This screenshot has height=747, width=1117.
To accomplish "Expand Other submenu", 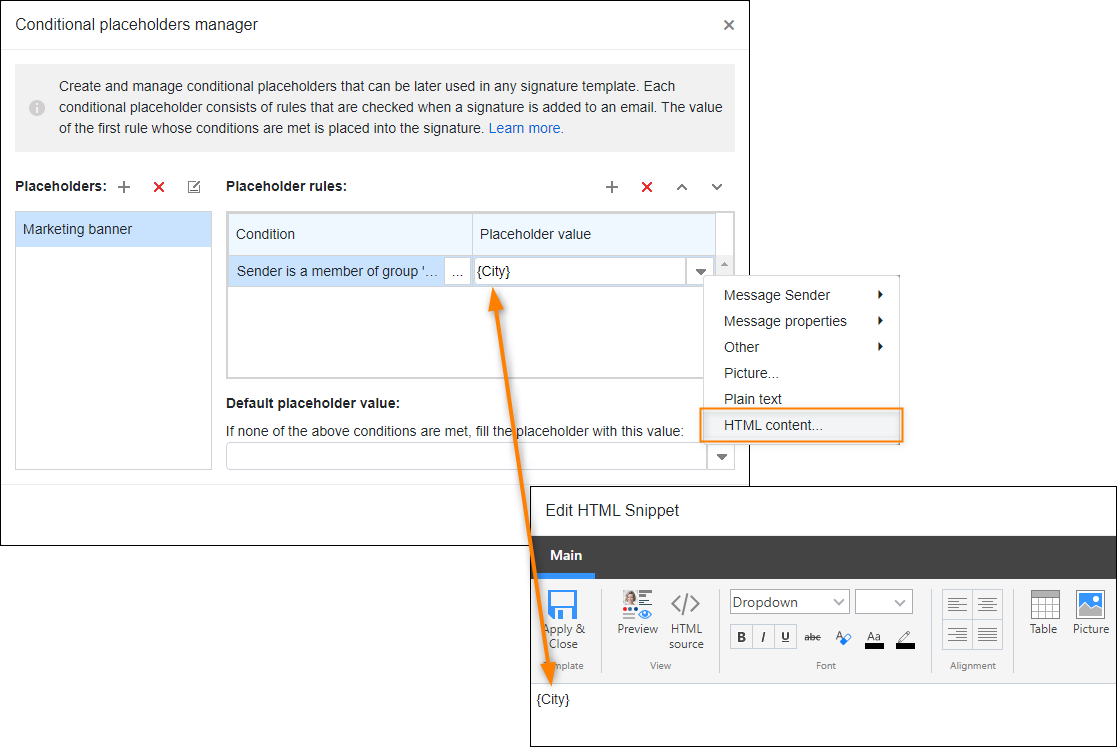I will [802, 347].
